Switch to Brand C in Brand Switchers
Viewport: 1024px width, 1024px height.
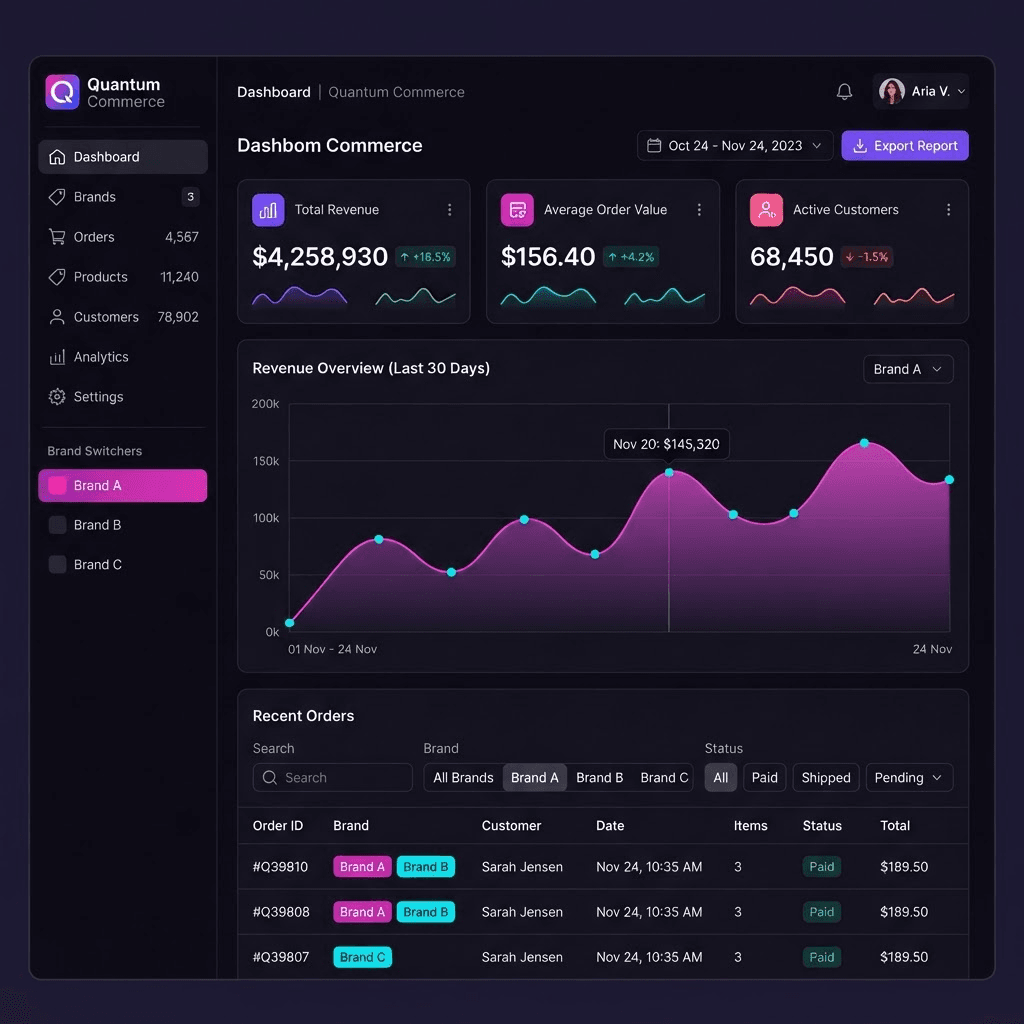(123, 564)
